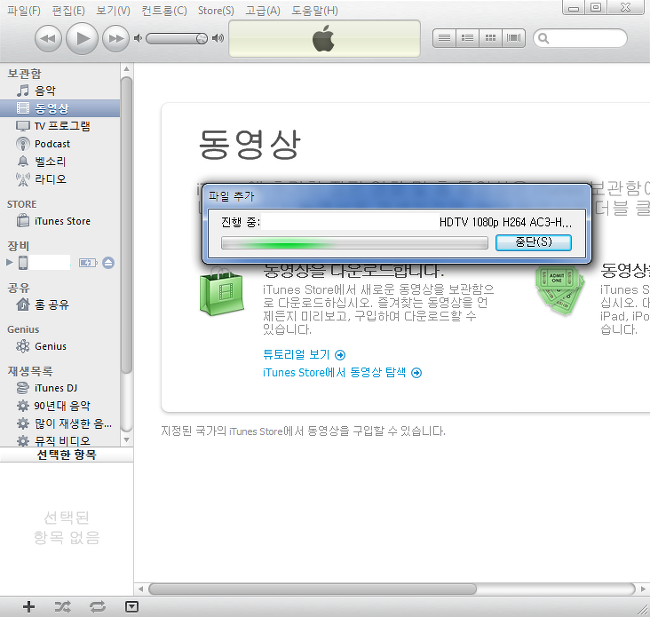Screen dimensions: 650x617
Task: Select 라디오 in the sidebar
Action: [x=60, y=179]
